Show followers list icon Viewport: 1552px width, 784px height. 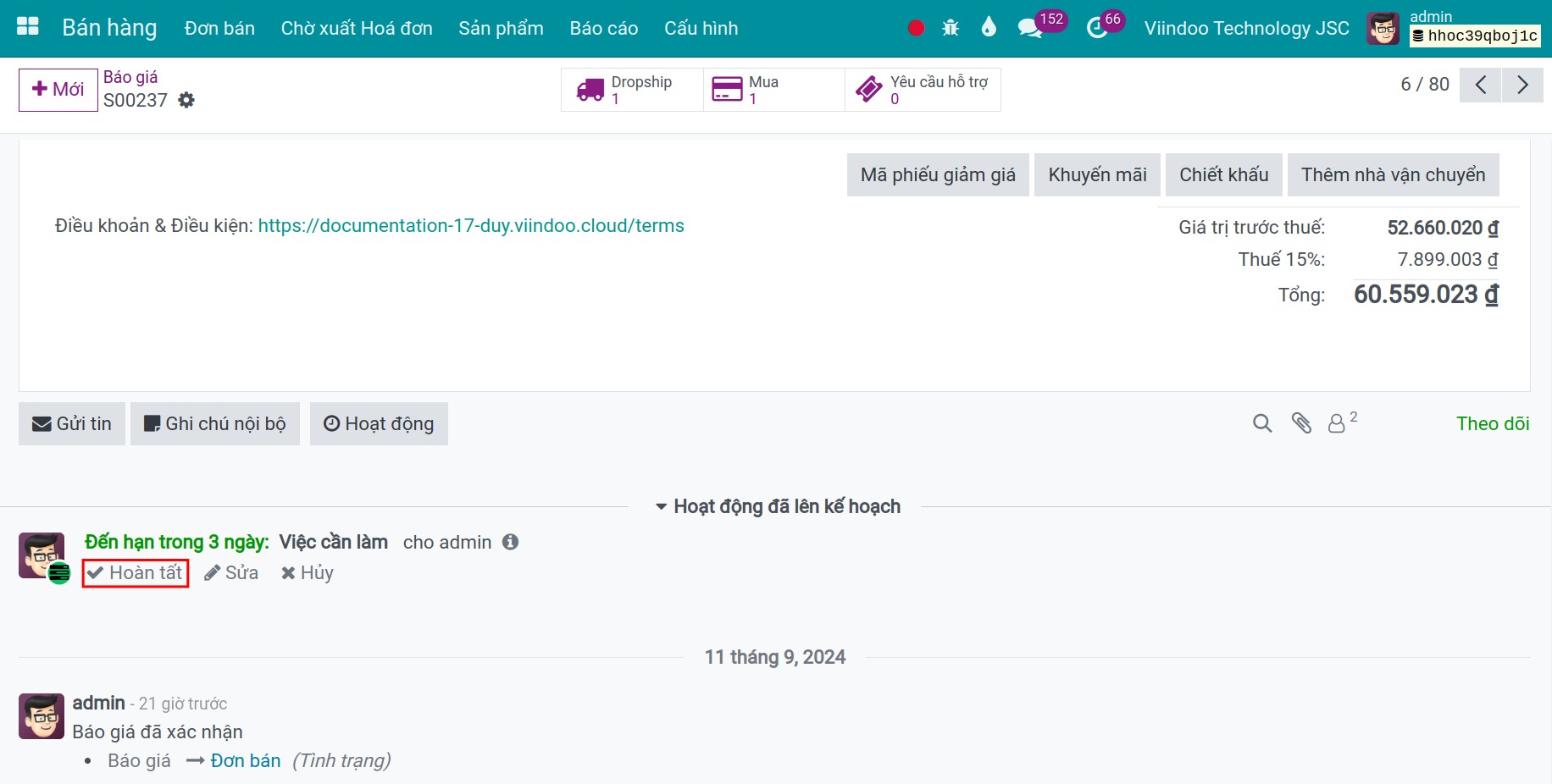click(x=1342, y=422)
